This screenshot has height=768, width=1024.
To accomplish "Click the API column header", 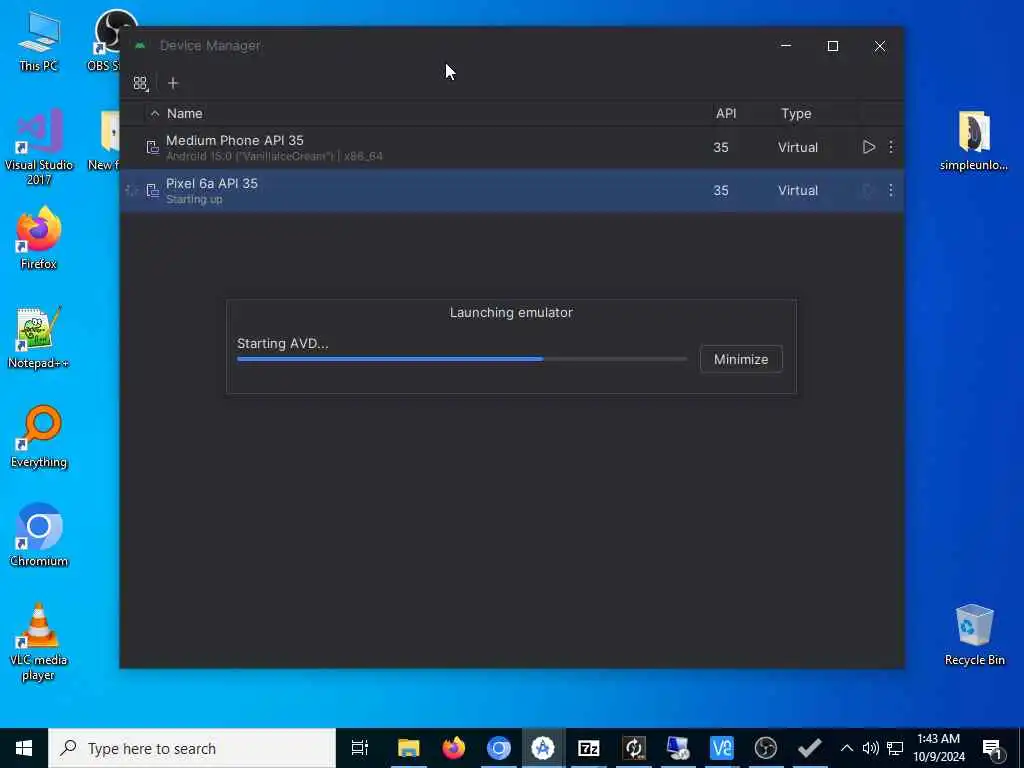I will click(x=726, y=113).
